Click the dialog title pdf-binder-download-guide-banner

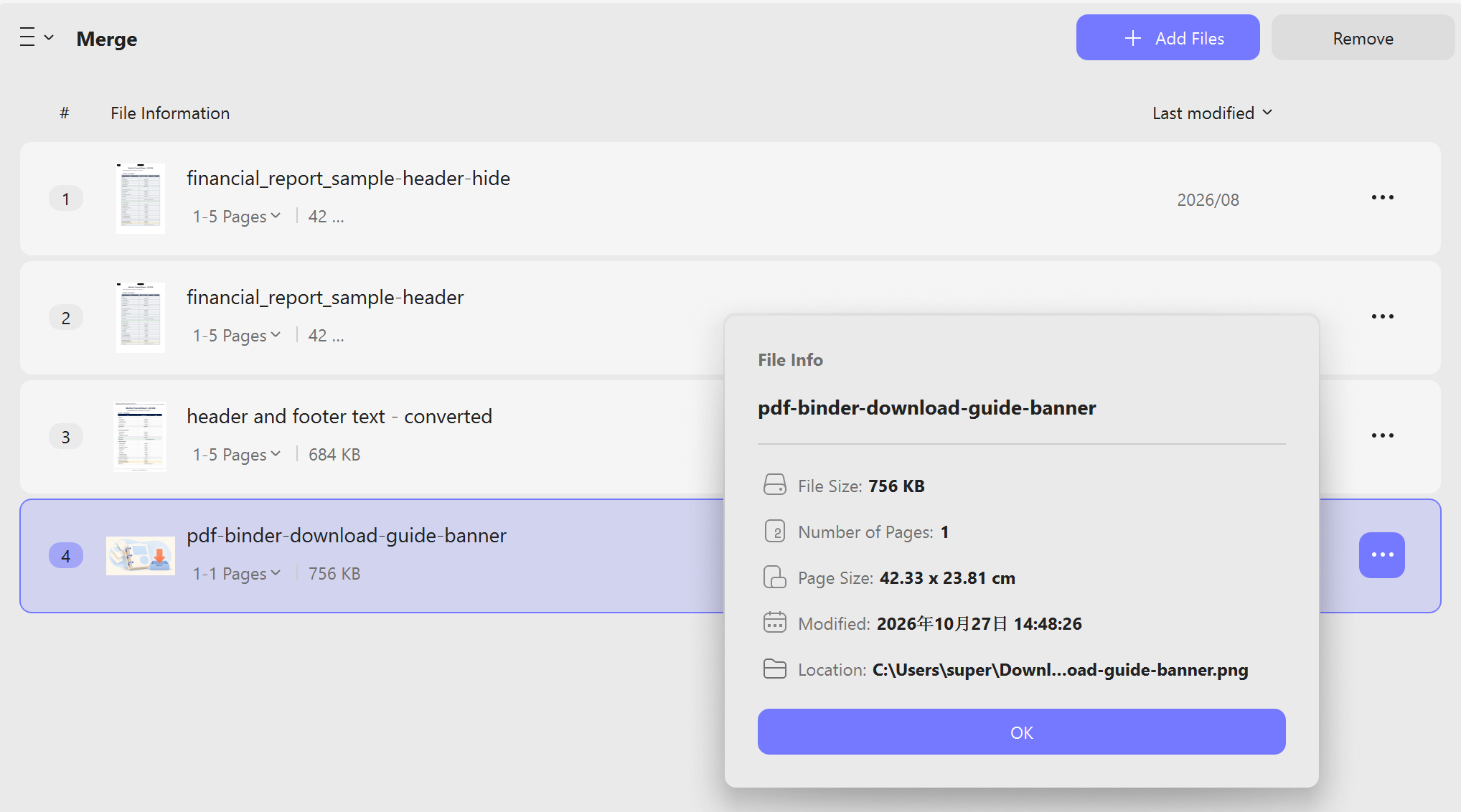pos(926,408)
